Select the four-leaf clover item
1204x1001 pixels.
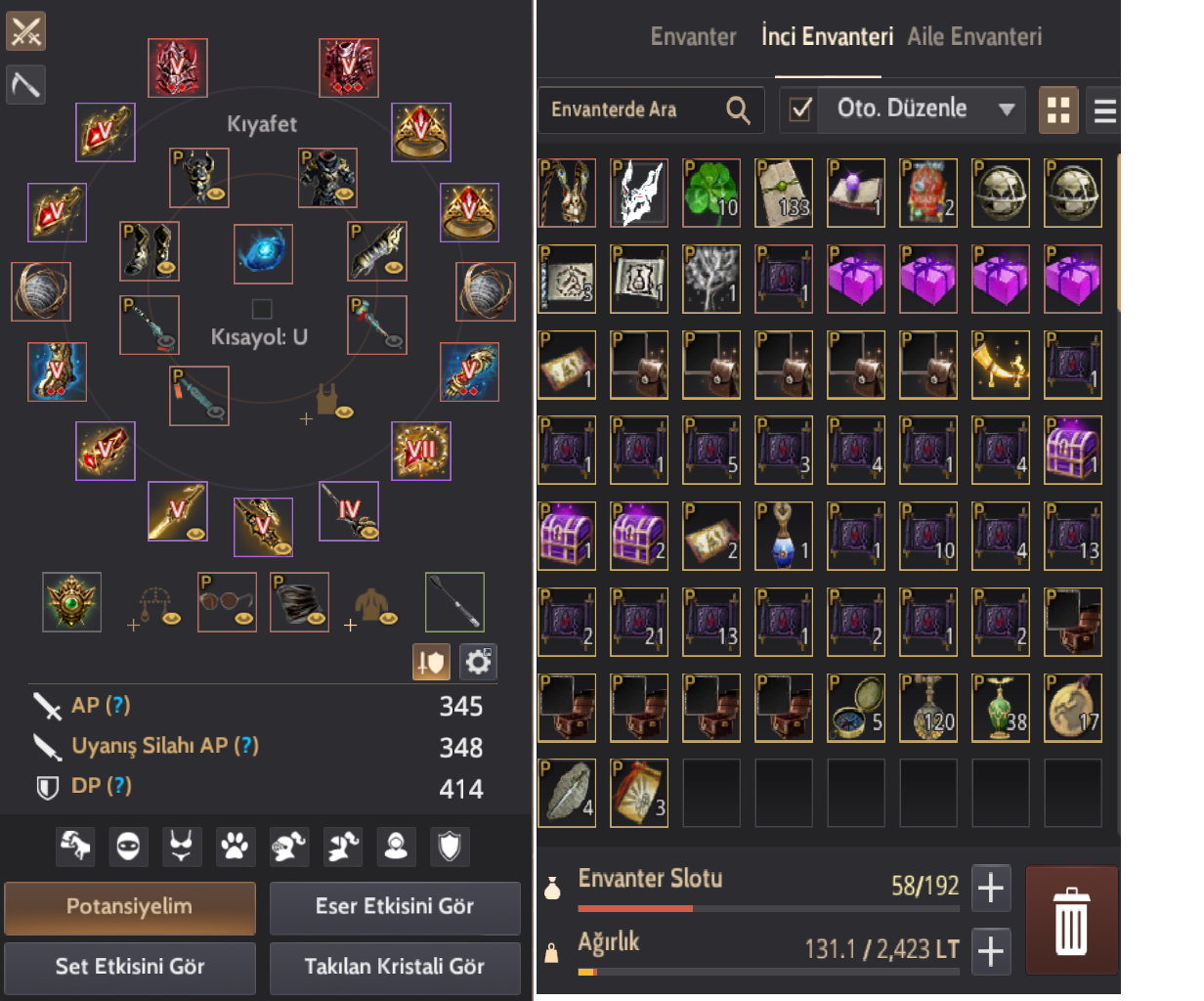pyautogui.click(x=711, y=193)
